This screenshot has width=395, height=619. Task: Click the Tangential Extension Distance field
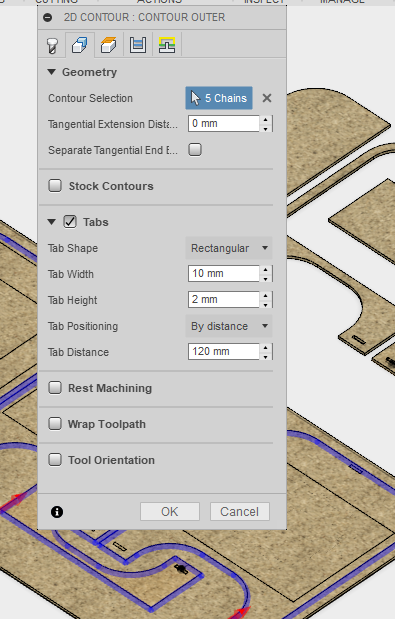tap(224, 124)
